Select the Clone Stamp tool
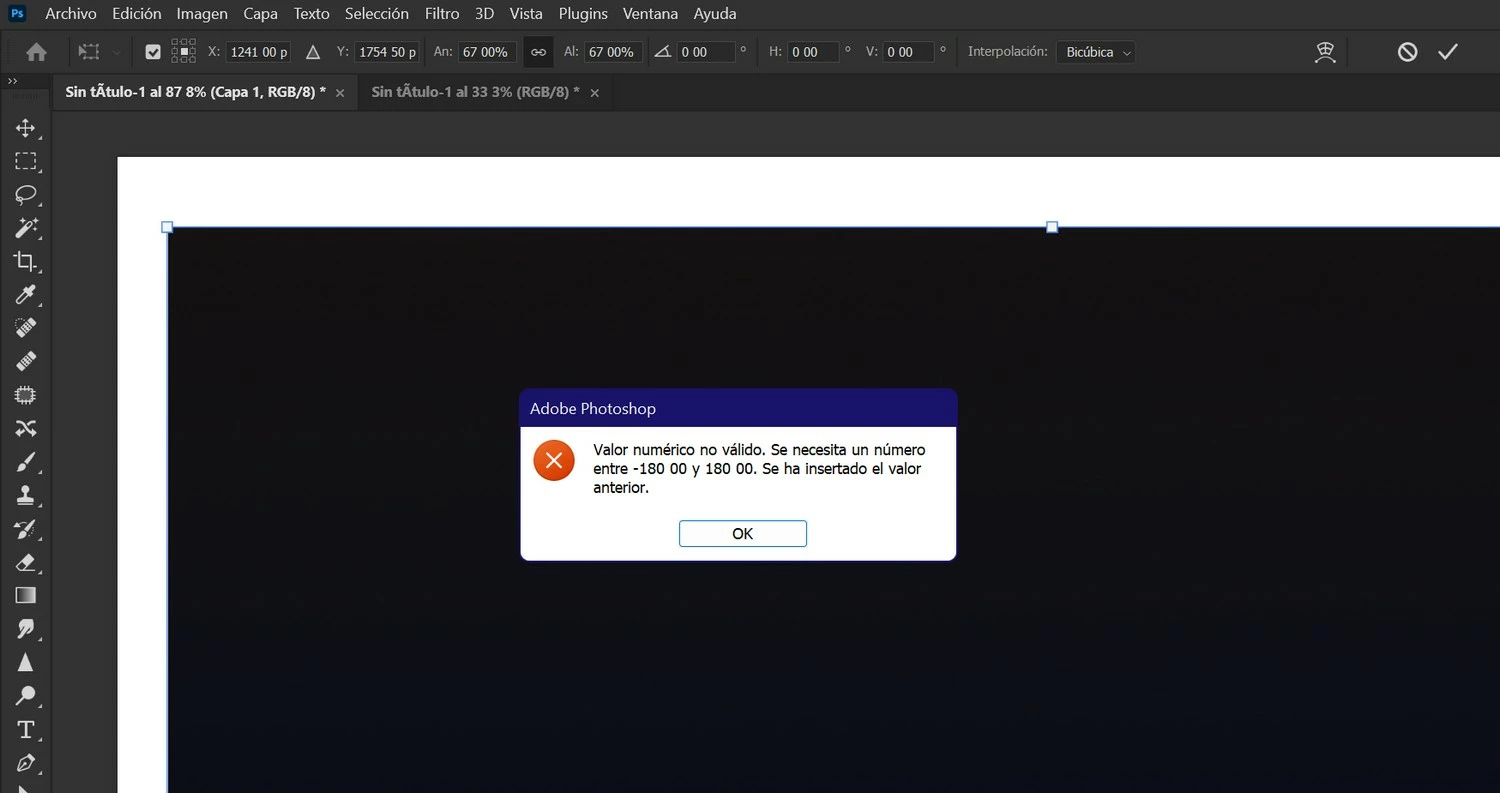Screen dimensions: 1500x793 point(26,495)
